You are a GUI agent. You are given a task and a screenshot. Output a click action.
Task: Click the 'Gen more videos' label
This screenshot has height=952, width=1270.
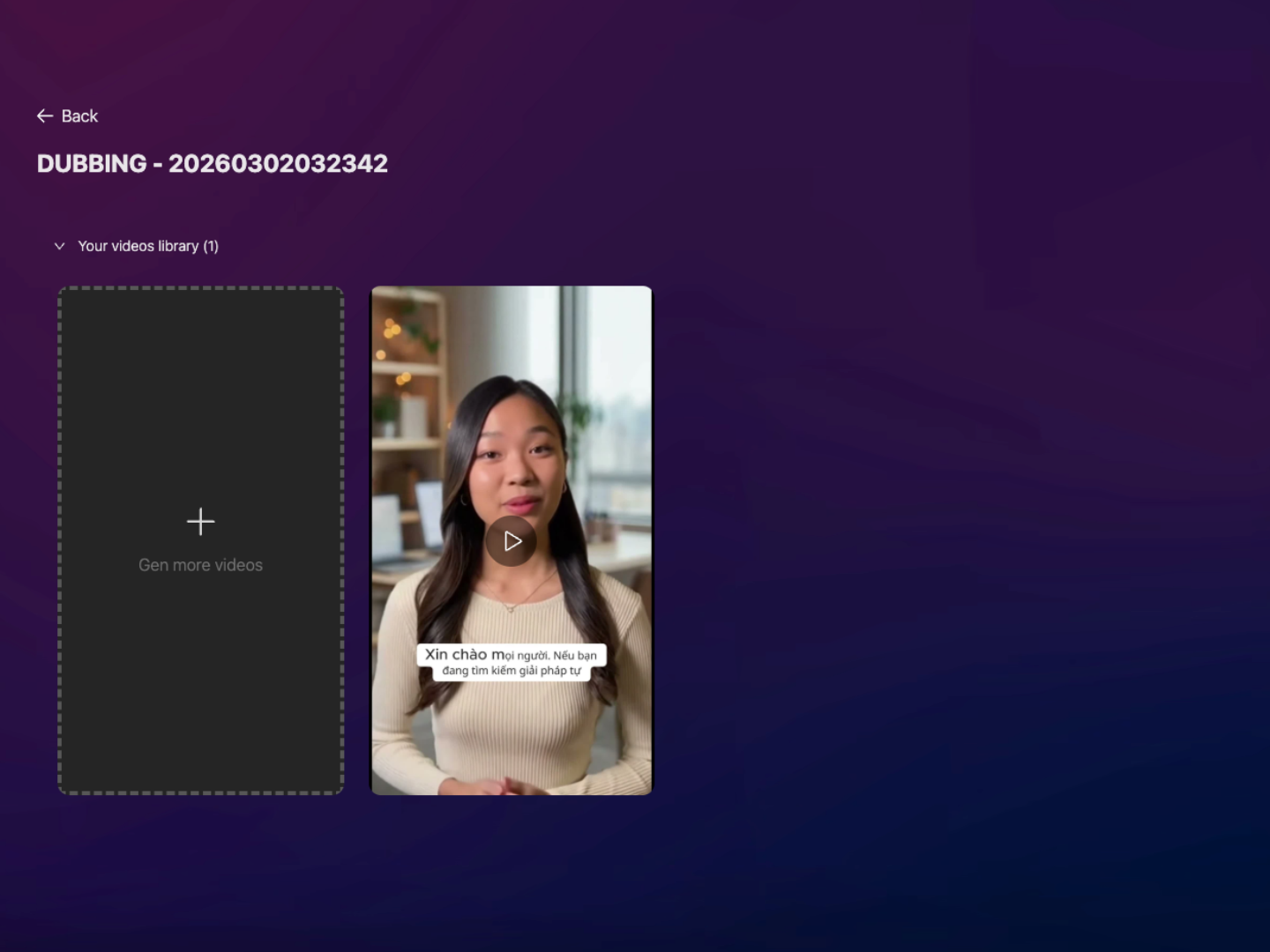click(200, 565)
